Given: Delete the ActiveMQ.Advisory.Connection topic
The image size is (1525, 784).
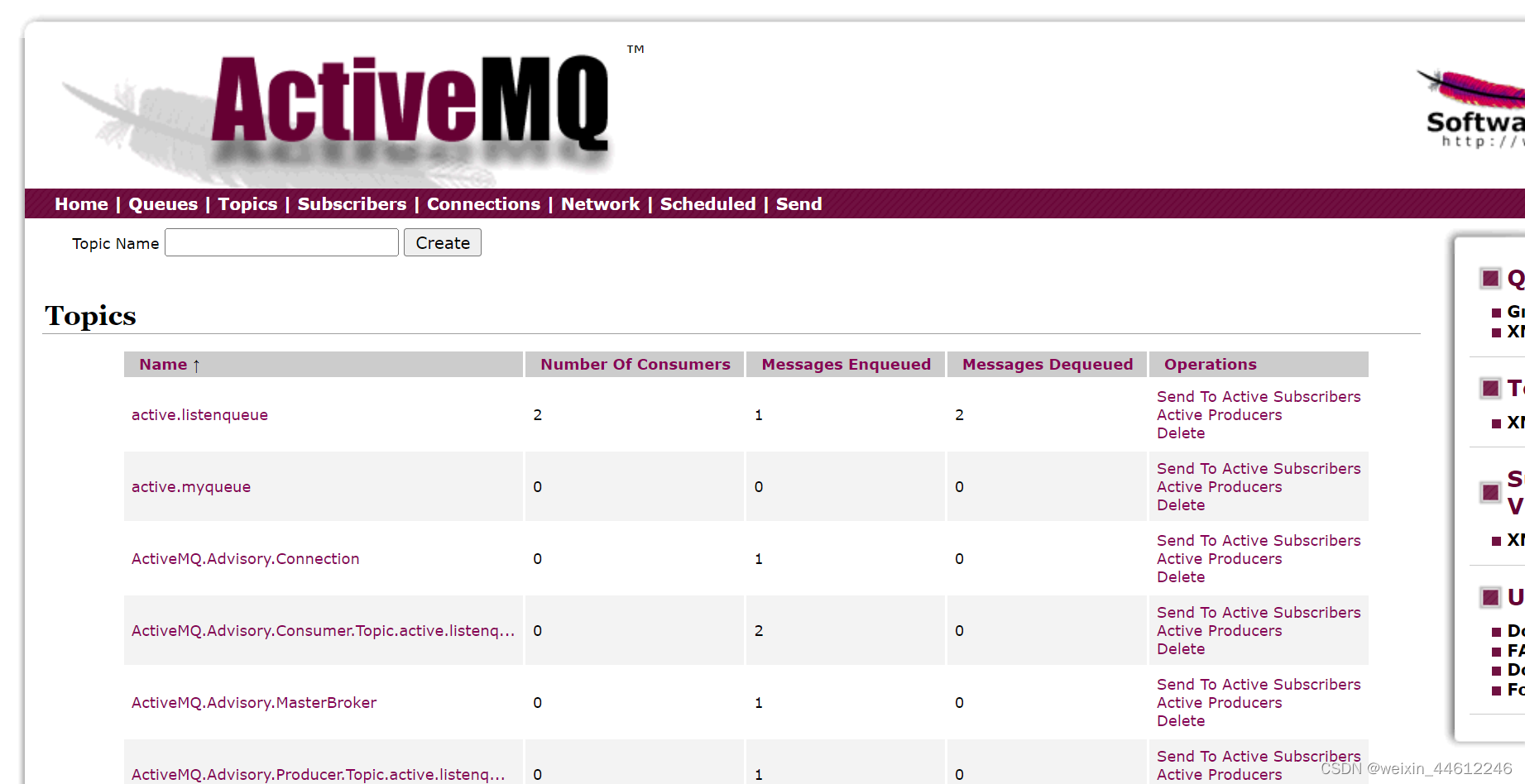Looking at the screenshot, I should pyautogui.click(x=1181, y=576).
